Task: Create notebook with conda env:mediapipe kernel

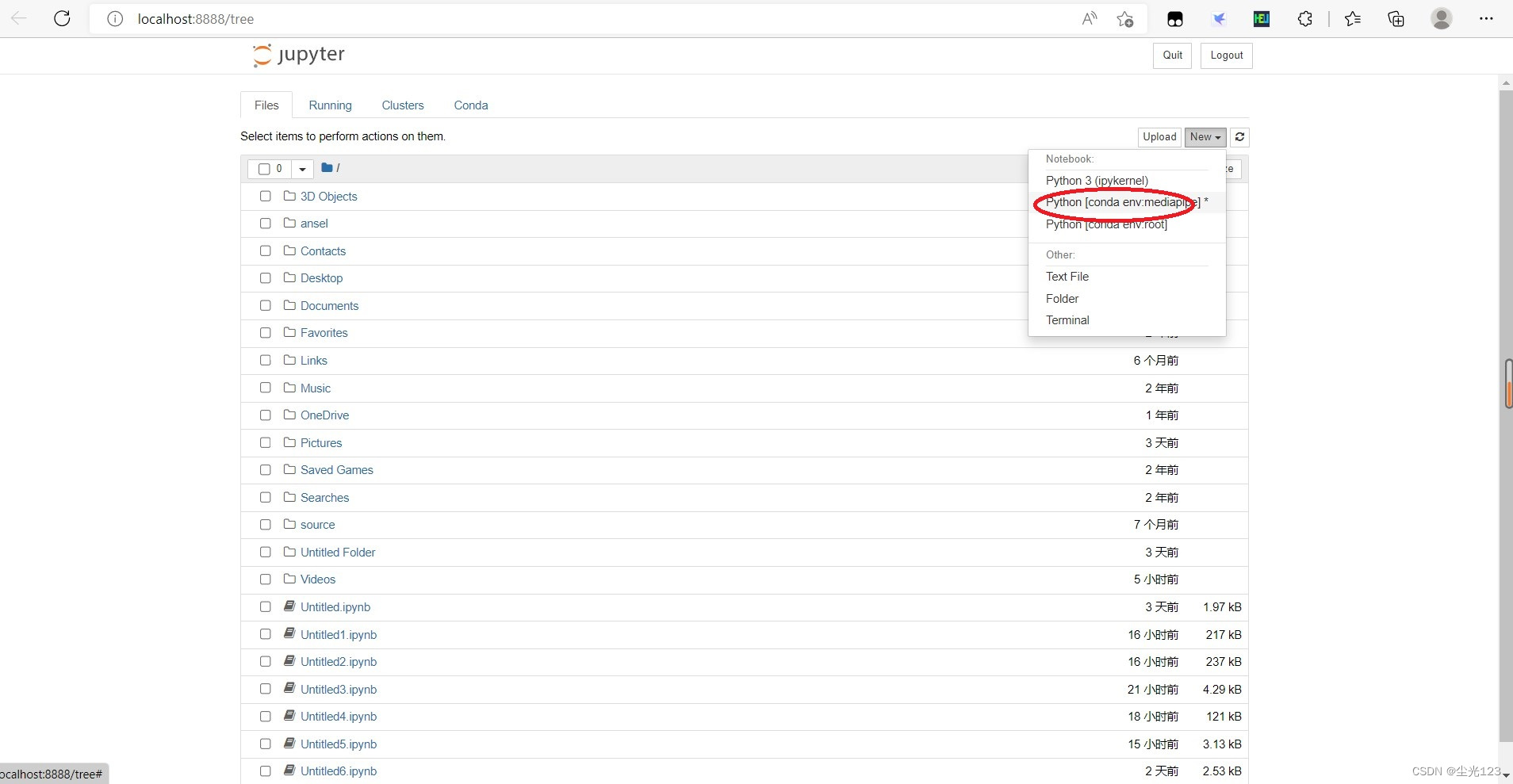Action: pos(1127,202)
